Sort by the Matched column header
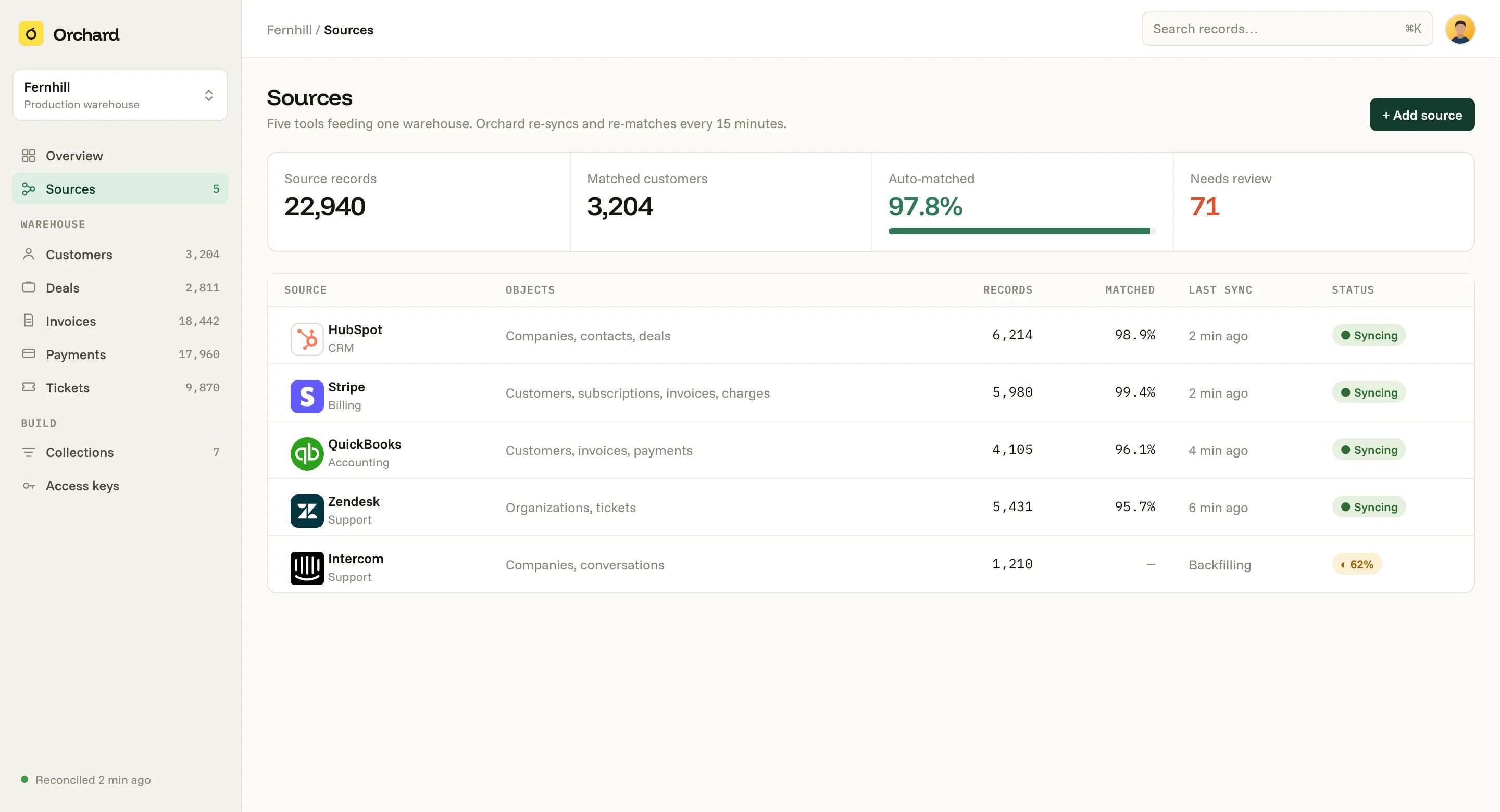1500x812 pixels. pyautogui.click(x=1130, y=290)
